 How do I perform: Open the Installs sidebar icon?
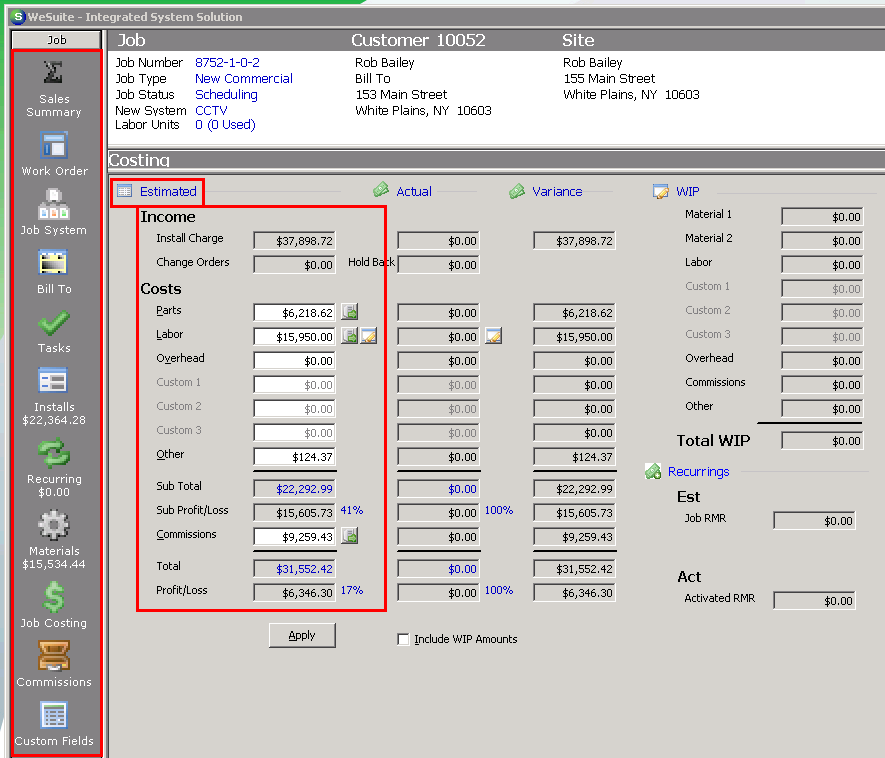coord(54,381)
